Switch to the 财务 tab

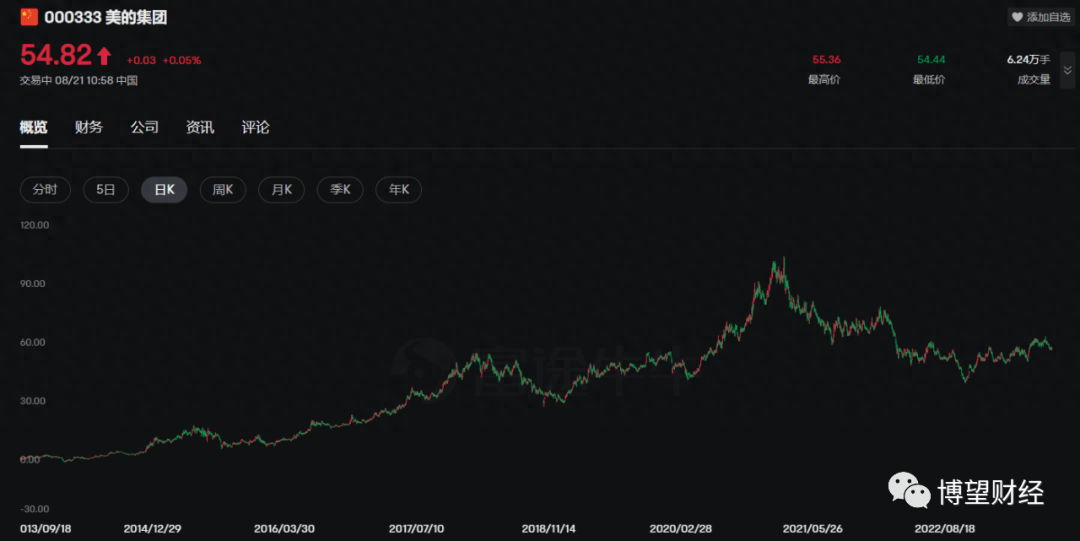coord(89,127)
